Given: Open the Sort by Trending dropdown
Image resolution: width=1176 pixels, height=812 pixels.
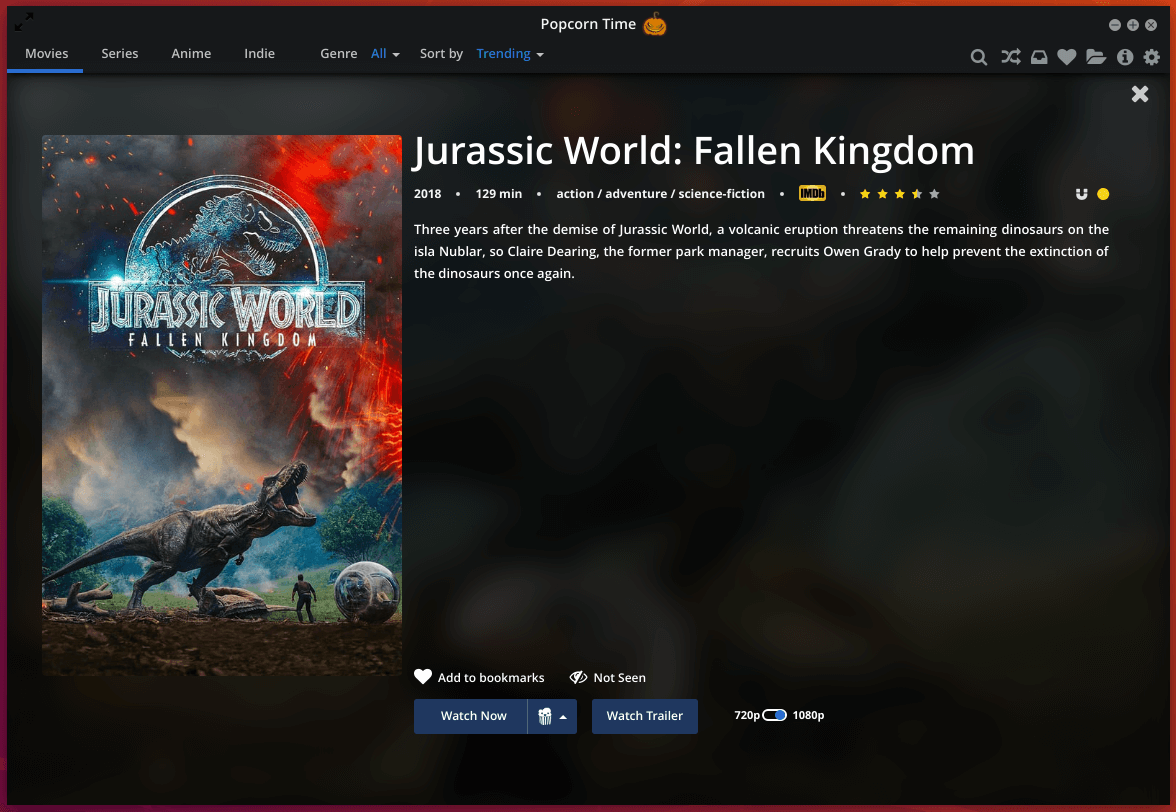Looking at the screenshot, I should 510,54.
